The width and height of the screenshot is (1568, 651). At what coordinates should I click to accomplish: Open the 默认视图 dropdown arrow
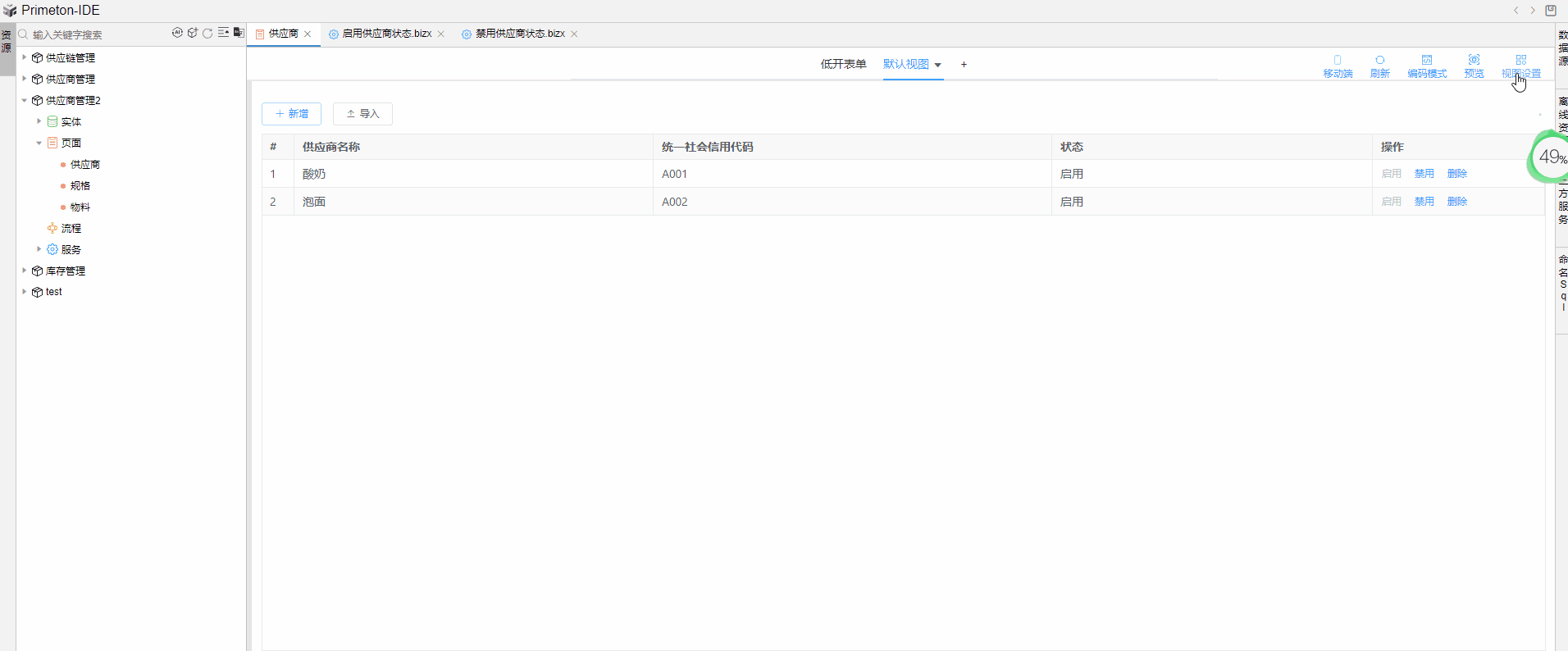tap(937, 65)
